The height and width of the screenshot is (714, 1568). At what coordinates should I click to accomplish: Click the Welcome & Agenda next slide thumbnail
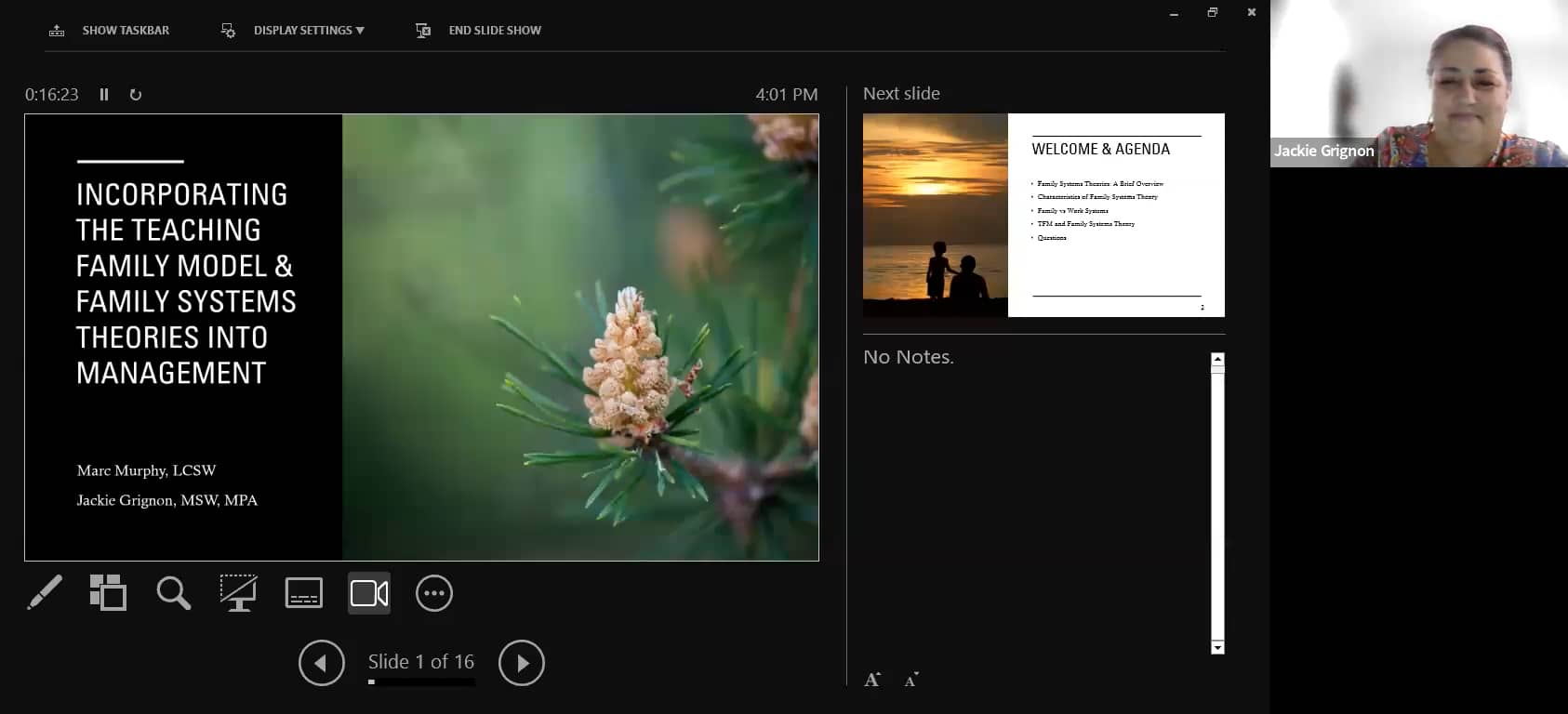pyautogui.click(x=1043, y=215)
